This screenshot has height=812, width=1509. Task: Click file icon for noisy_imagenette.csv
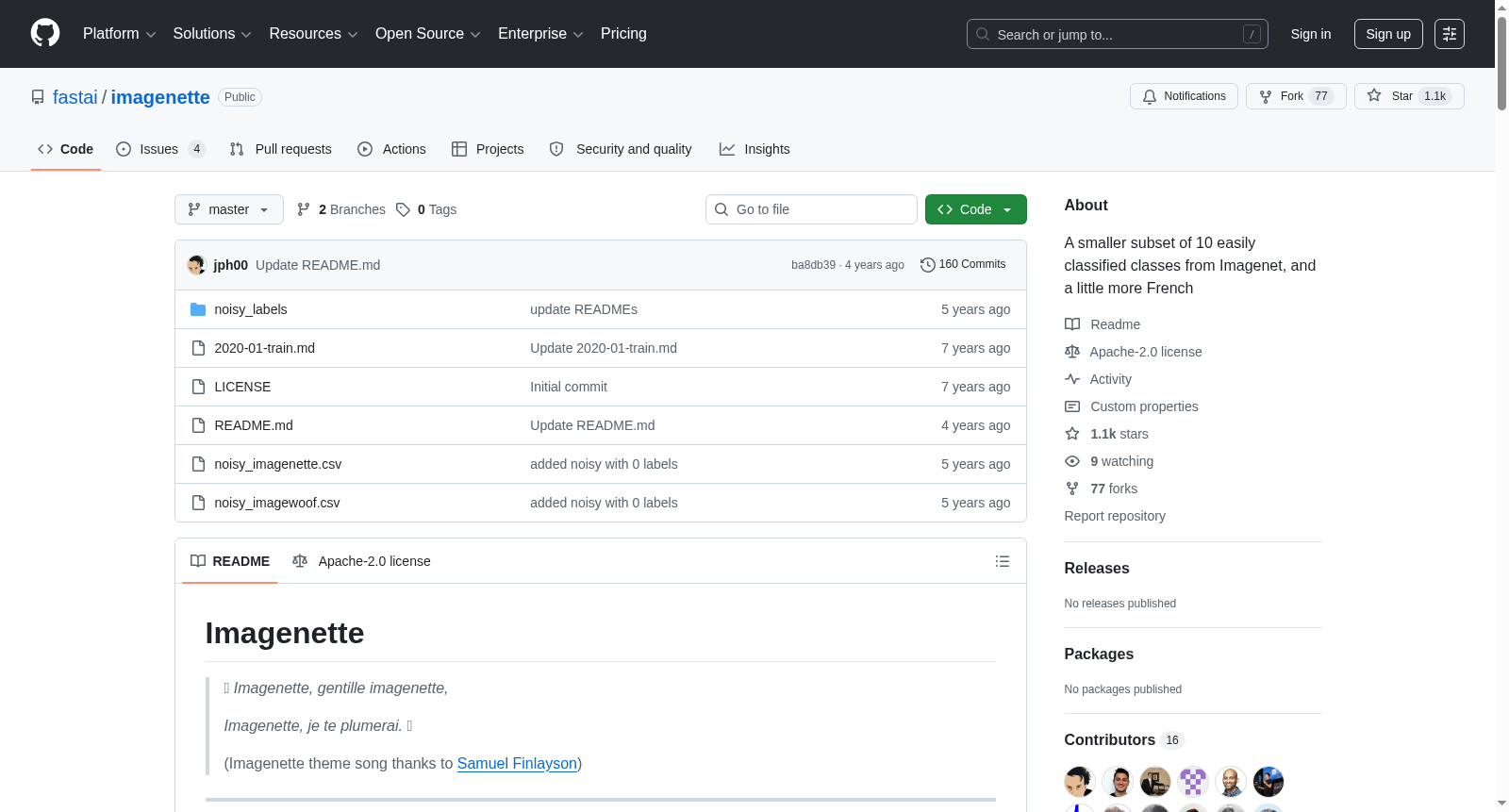click(198, 464)
